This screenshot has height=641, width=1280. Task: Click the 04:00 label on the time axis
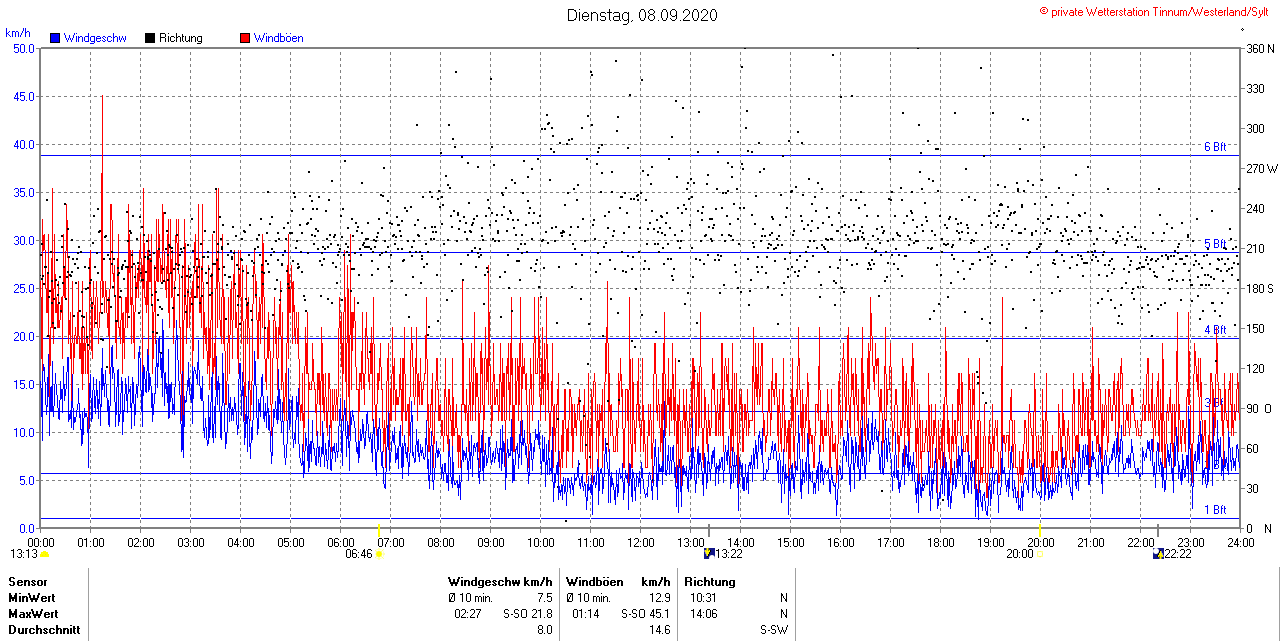(241, 542)
